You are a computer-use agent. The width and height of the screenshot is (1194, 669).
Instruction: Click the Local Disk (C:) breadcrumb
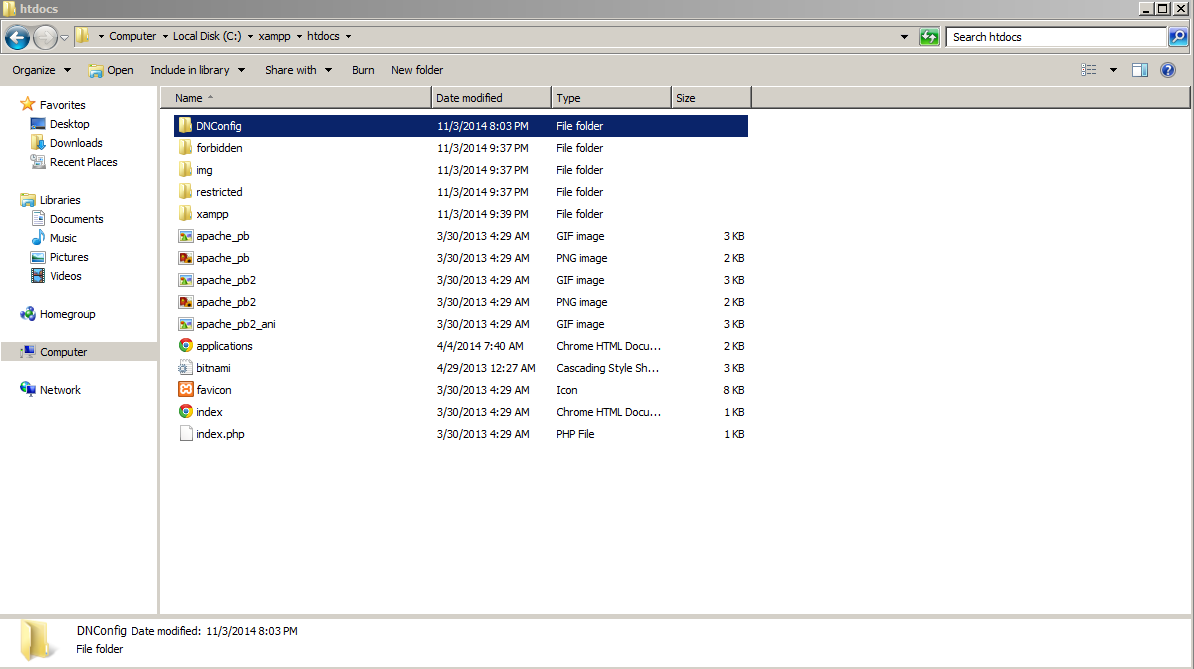207,36
